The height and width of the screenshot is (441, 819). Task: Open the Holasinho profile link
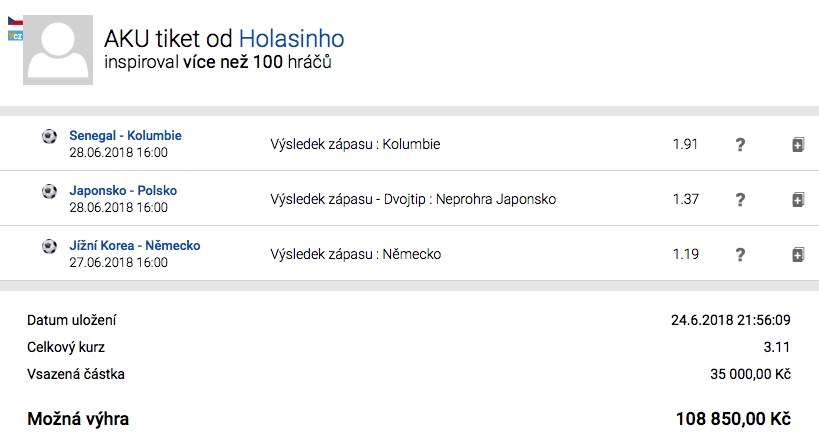[x=291, y=39]
